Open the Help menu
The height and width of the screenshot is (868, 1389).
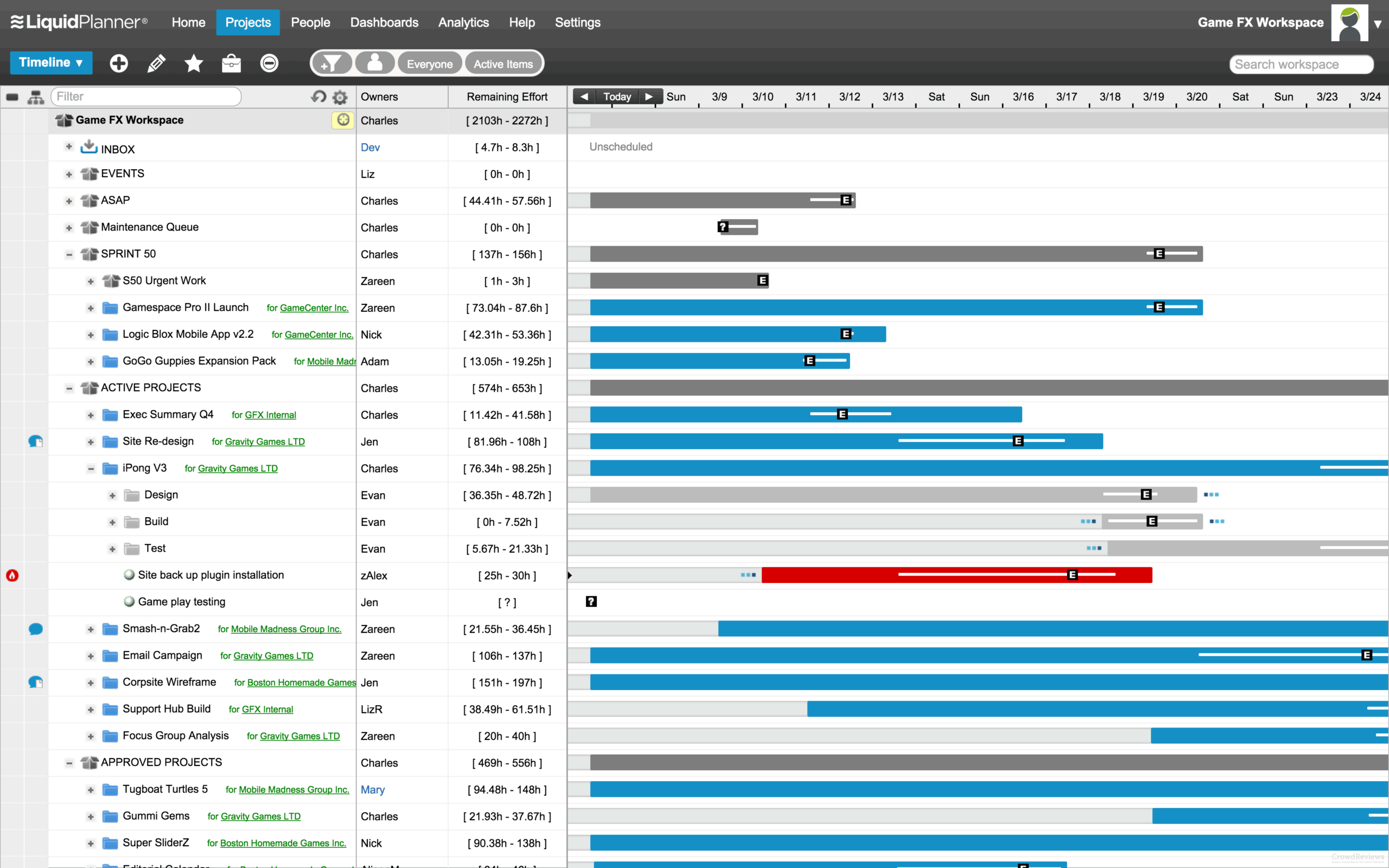tap(522, 22)
